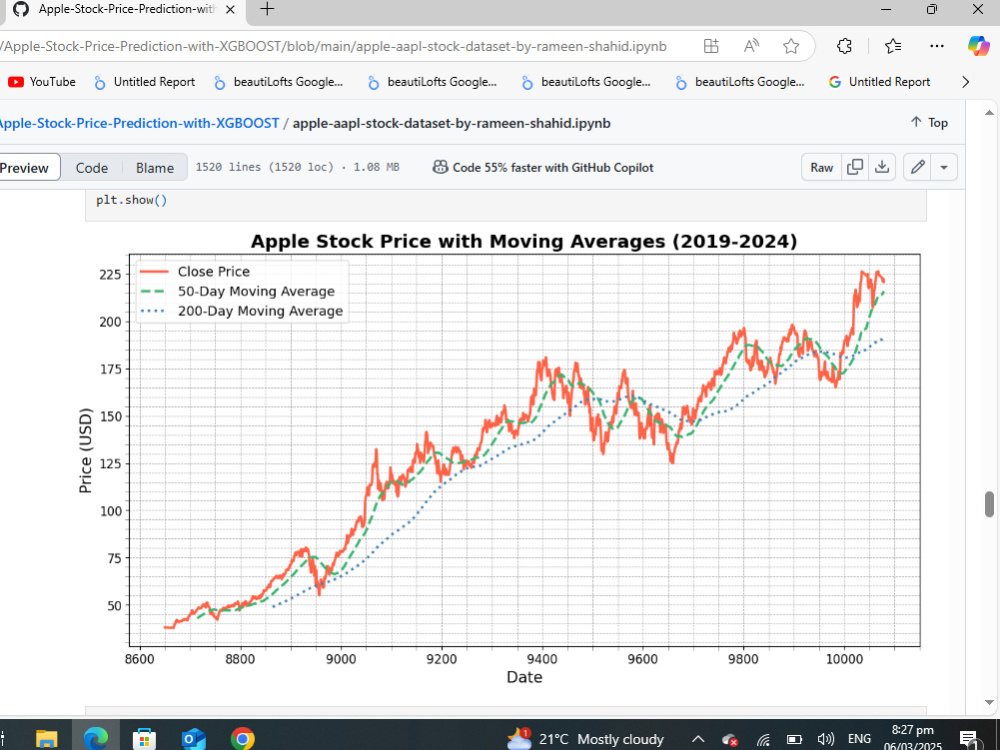Viewport: 1000px width, 750px height.
Task: Open the first Untitled Report bookmark
Action: (x=145, y=82)
